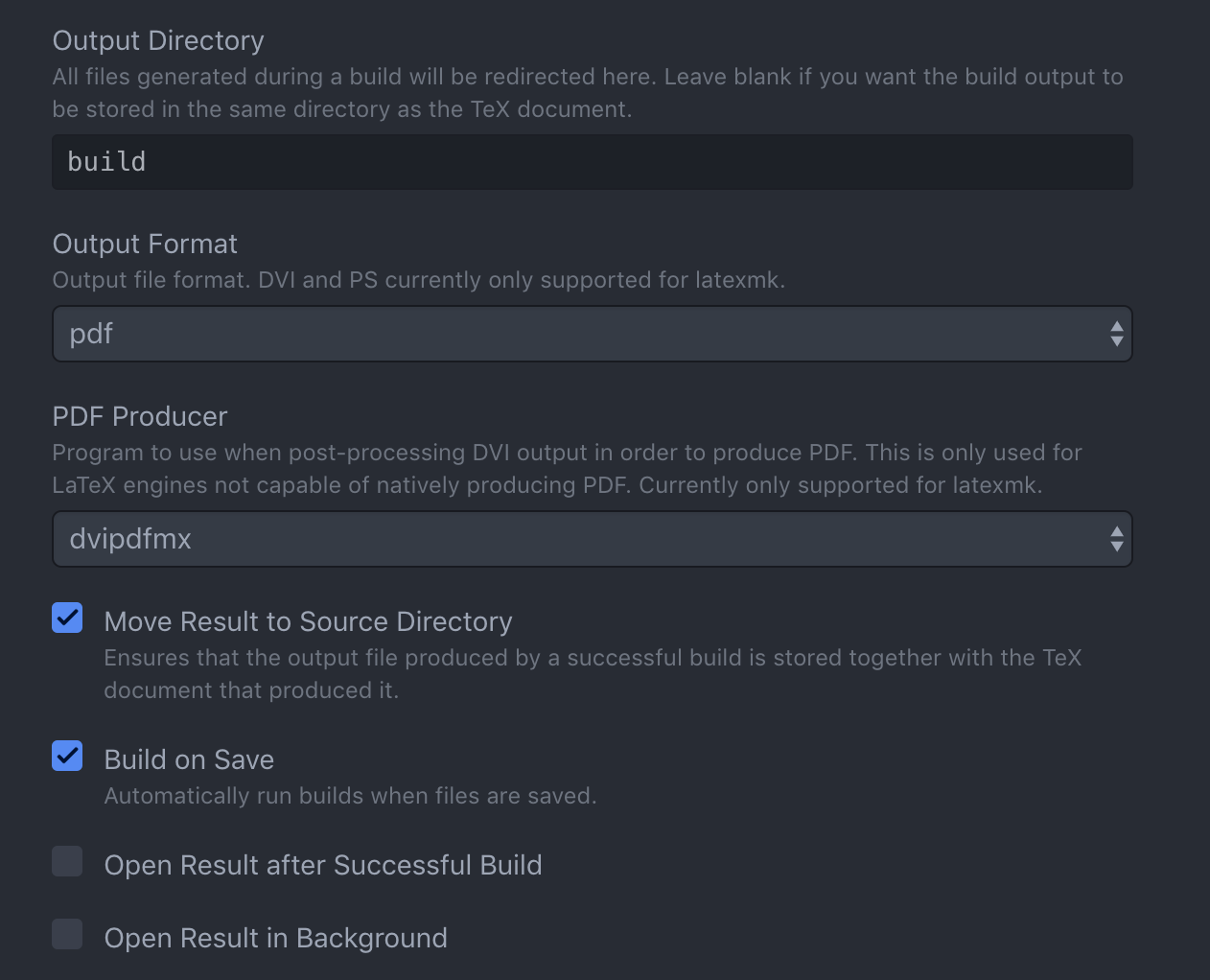
Task: Click the Output Format heading
Action: point(145,244)
